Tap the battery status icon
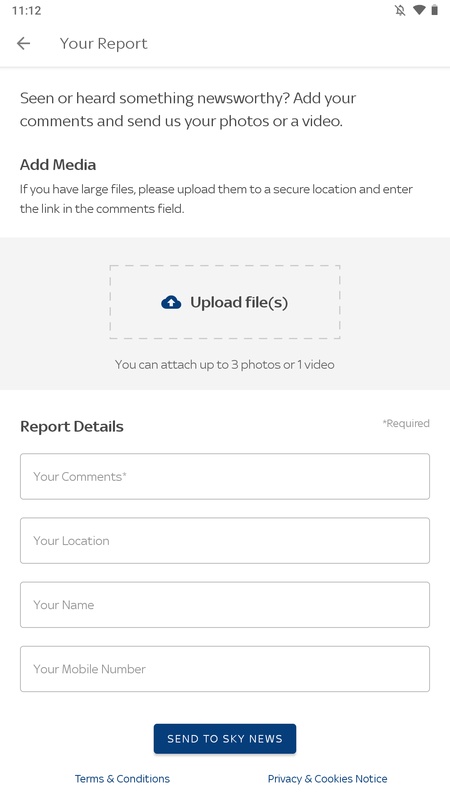The width and height of the screenshot is (450, 800). pos(435,10)
